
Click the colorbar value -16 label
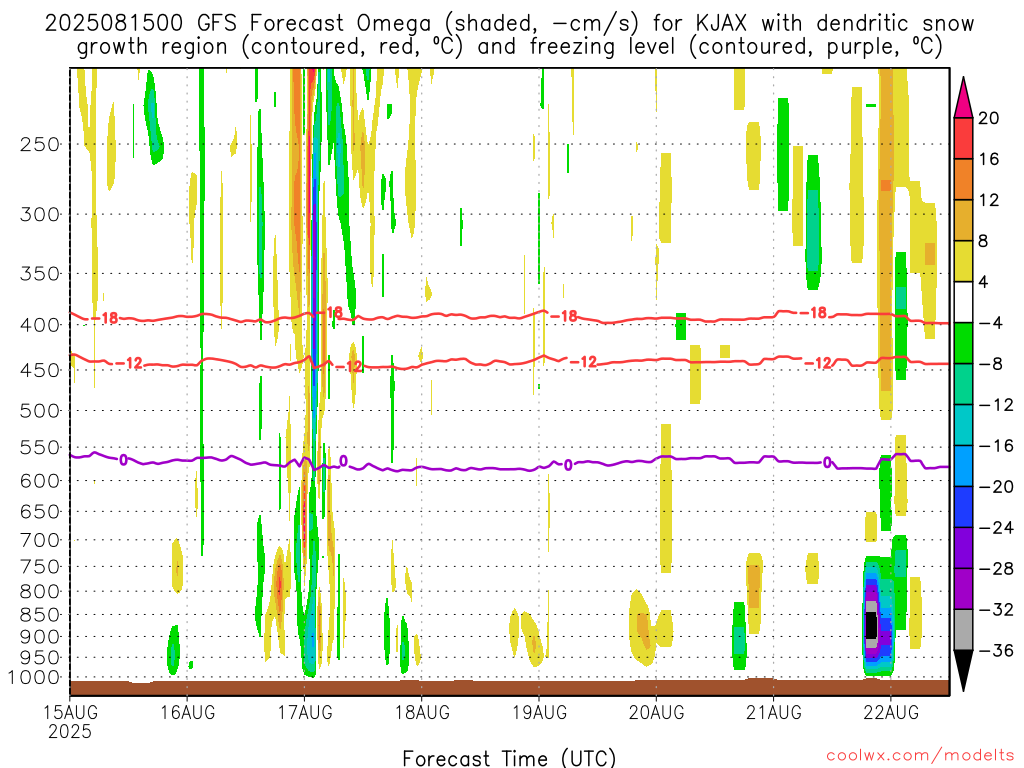(995, 446)
